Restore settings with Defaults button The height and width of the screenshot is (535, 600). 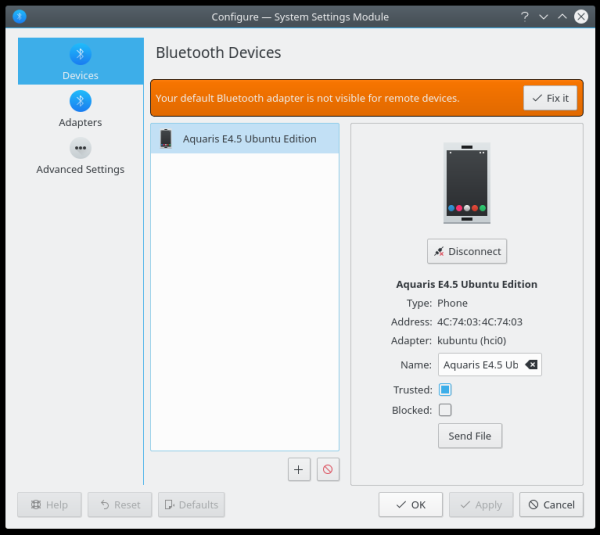pos(191,505)
